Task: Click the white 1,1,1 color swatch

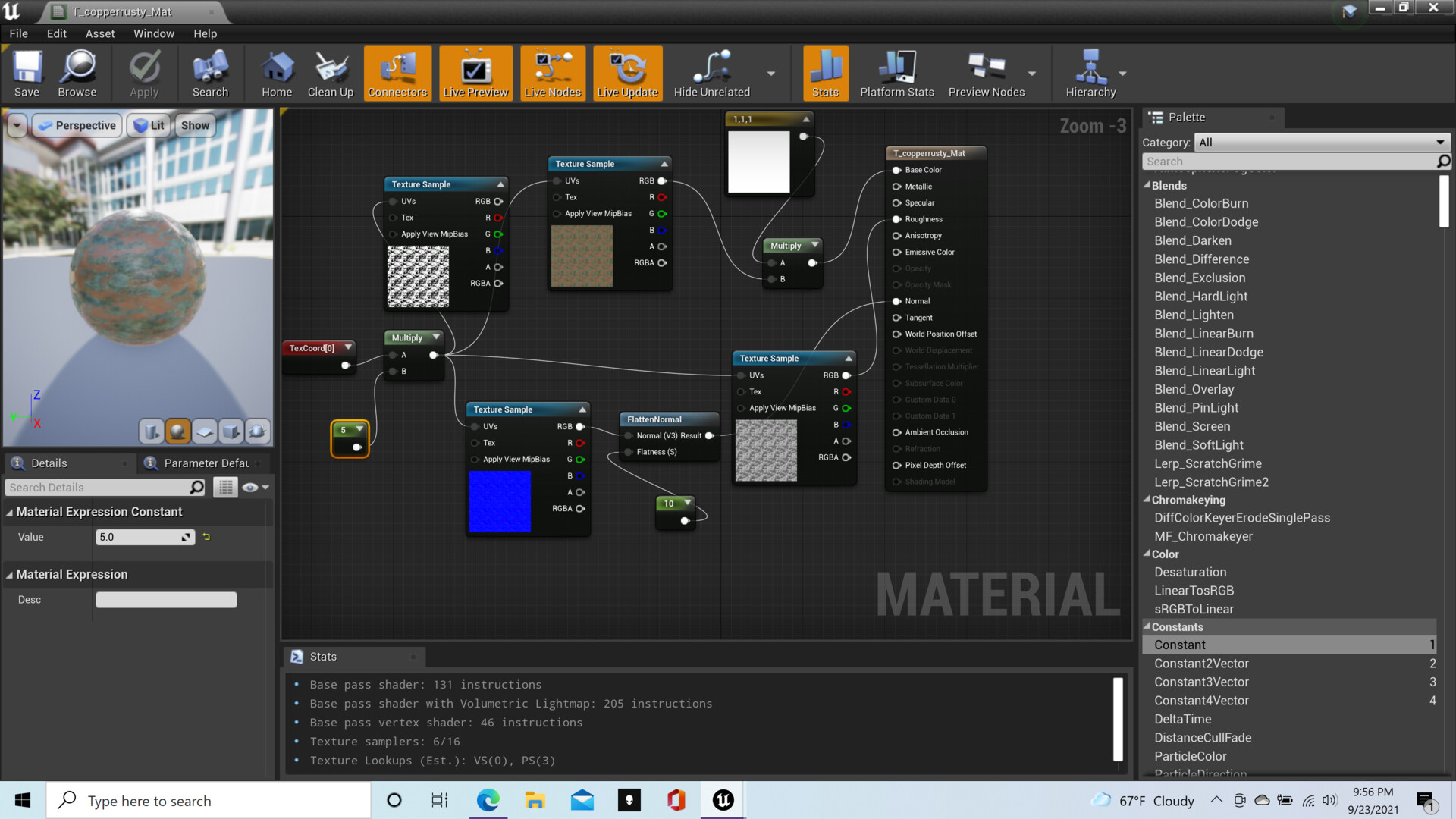Action: [x=758, y=162]
